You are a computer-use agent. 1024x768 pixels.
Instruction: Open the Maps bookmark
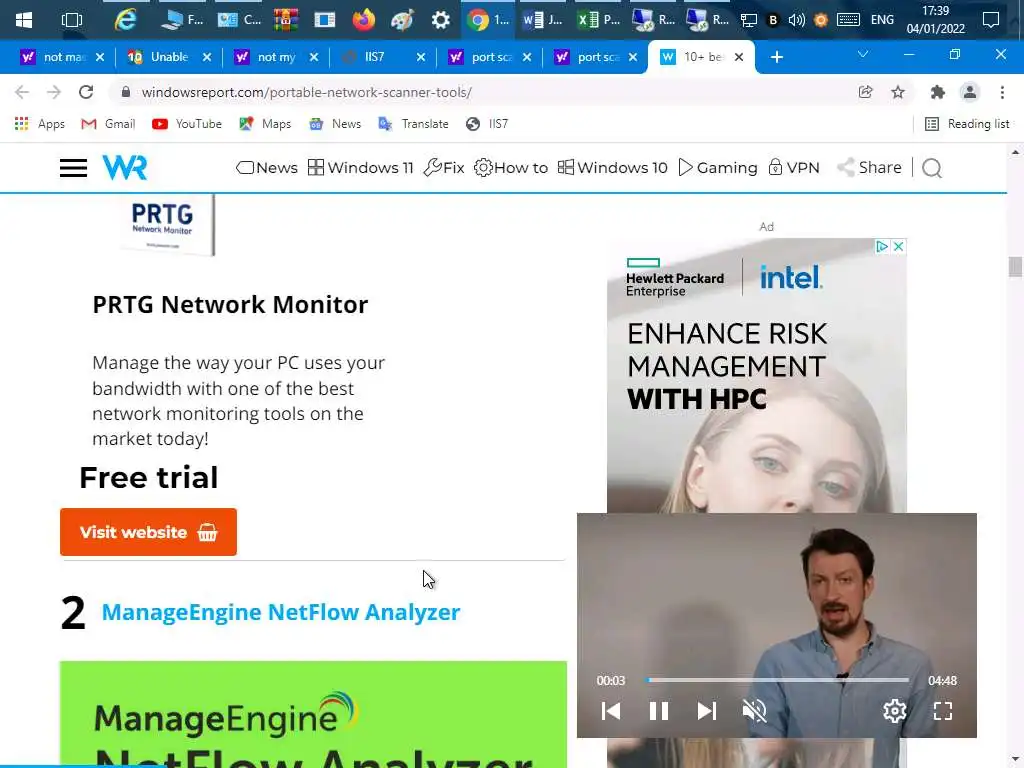tap(264, 124)
